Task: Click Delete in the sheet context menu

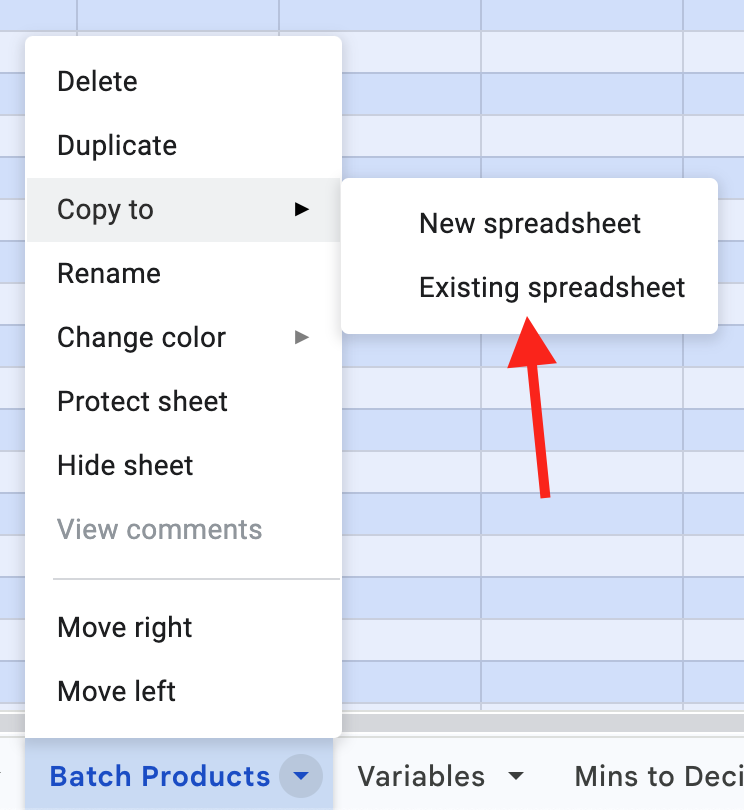Action: coord(98,82)
